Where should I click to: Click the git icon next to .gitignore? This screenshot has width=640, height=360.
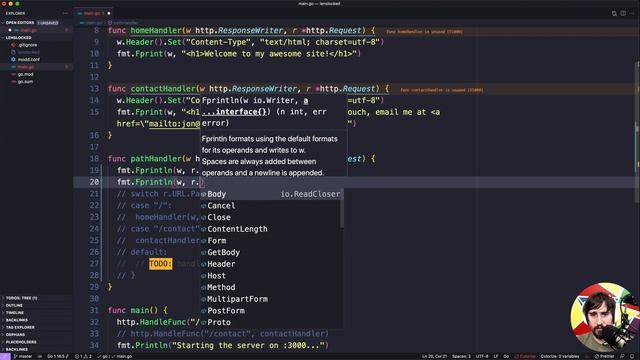13,45
